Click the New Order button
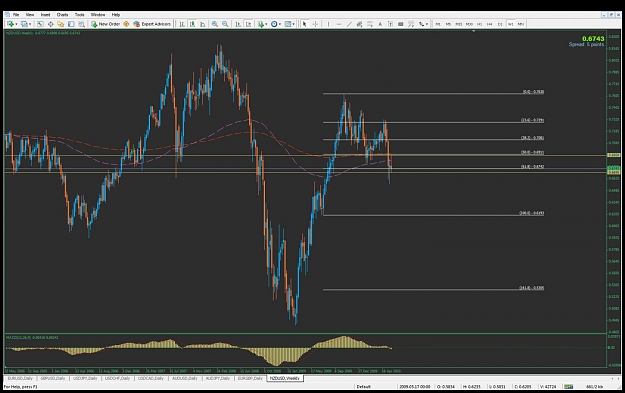625x393 pixels. click(x=106, y=24)
